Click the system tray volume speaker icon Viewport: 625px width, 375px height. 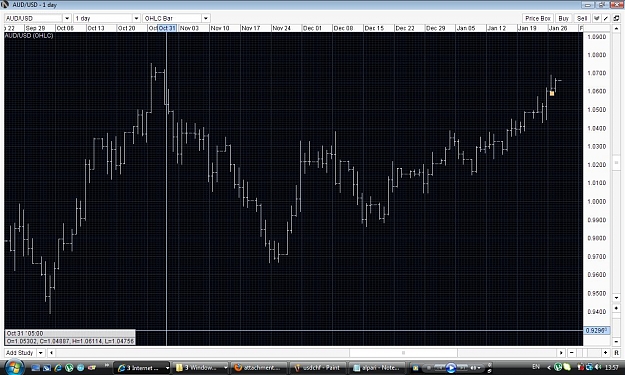pos(598,367)
